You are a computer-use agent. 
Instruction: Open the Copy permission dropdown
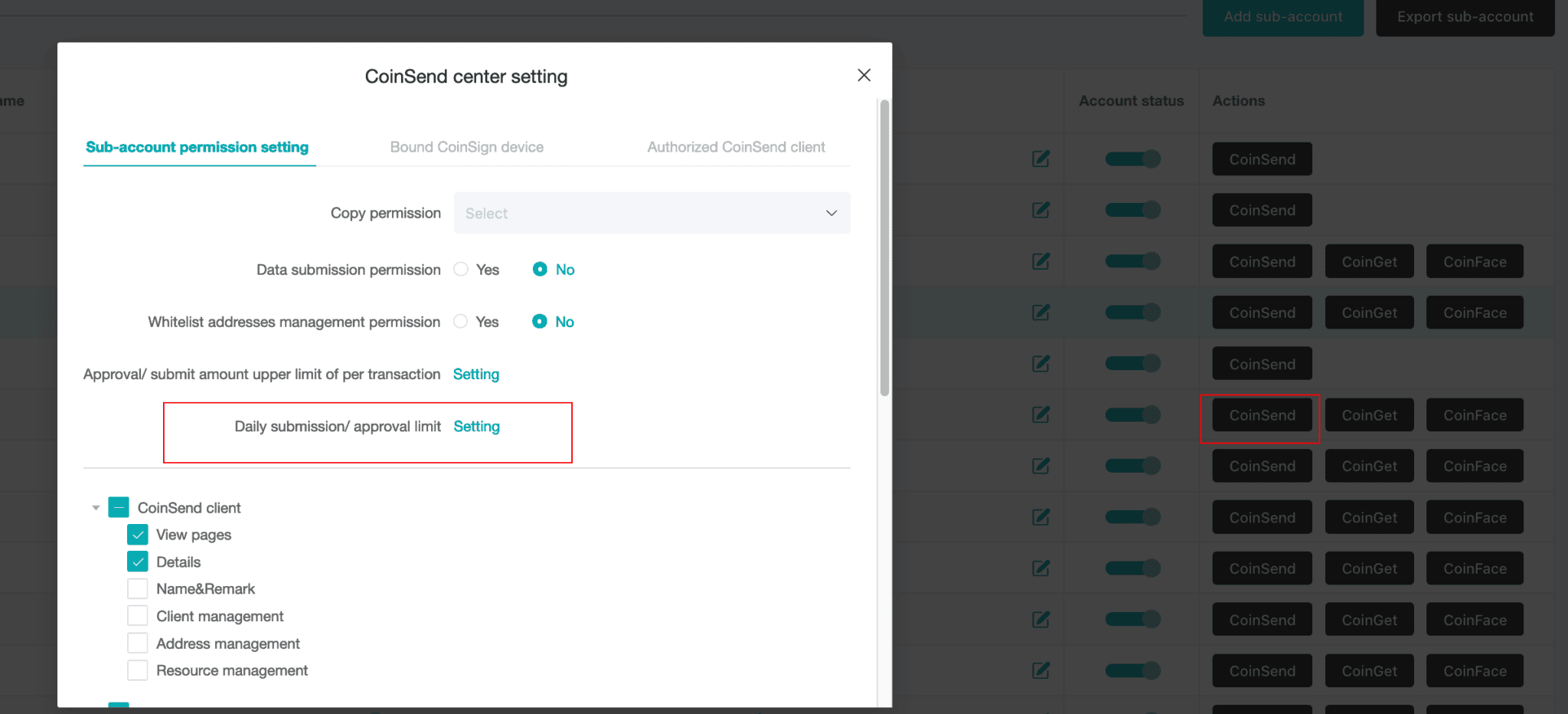pos(651,213)
